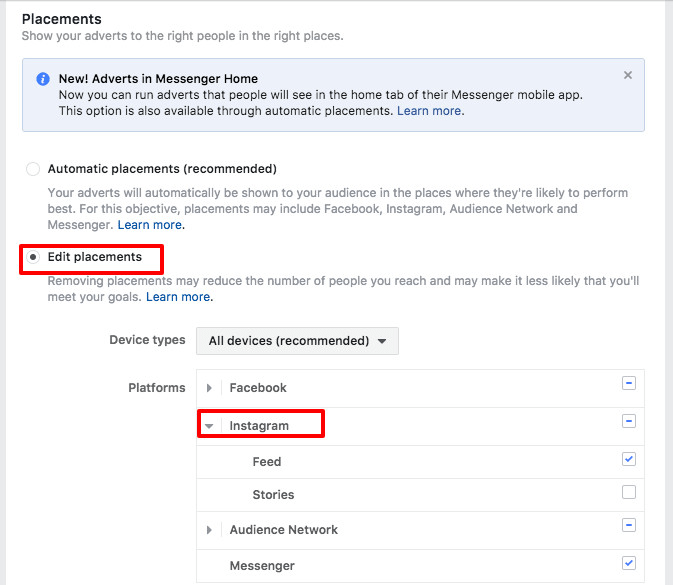Open the Device types dropdown
673x585 pixels.
pyautogui.click(x=297, y=341)
